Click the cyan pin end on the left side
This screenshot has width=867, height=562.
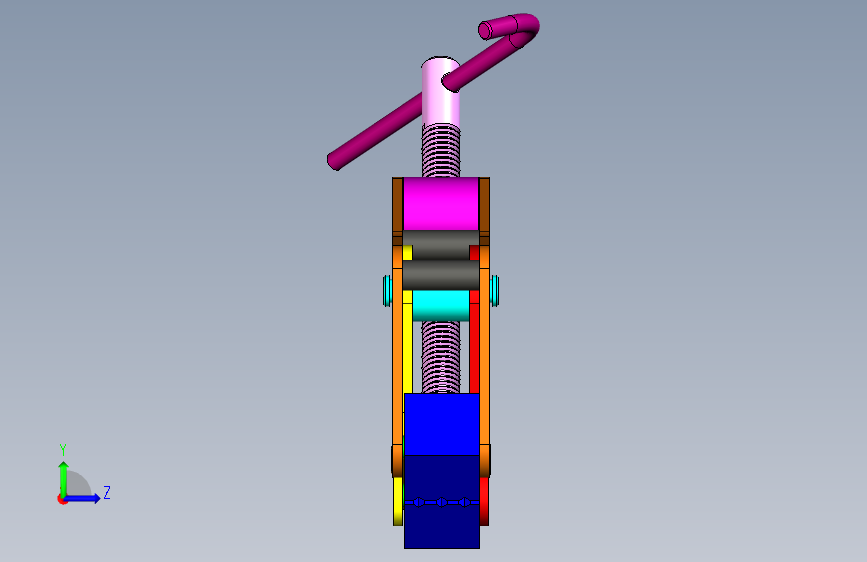click(x=387, y=291)
